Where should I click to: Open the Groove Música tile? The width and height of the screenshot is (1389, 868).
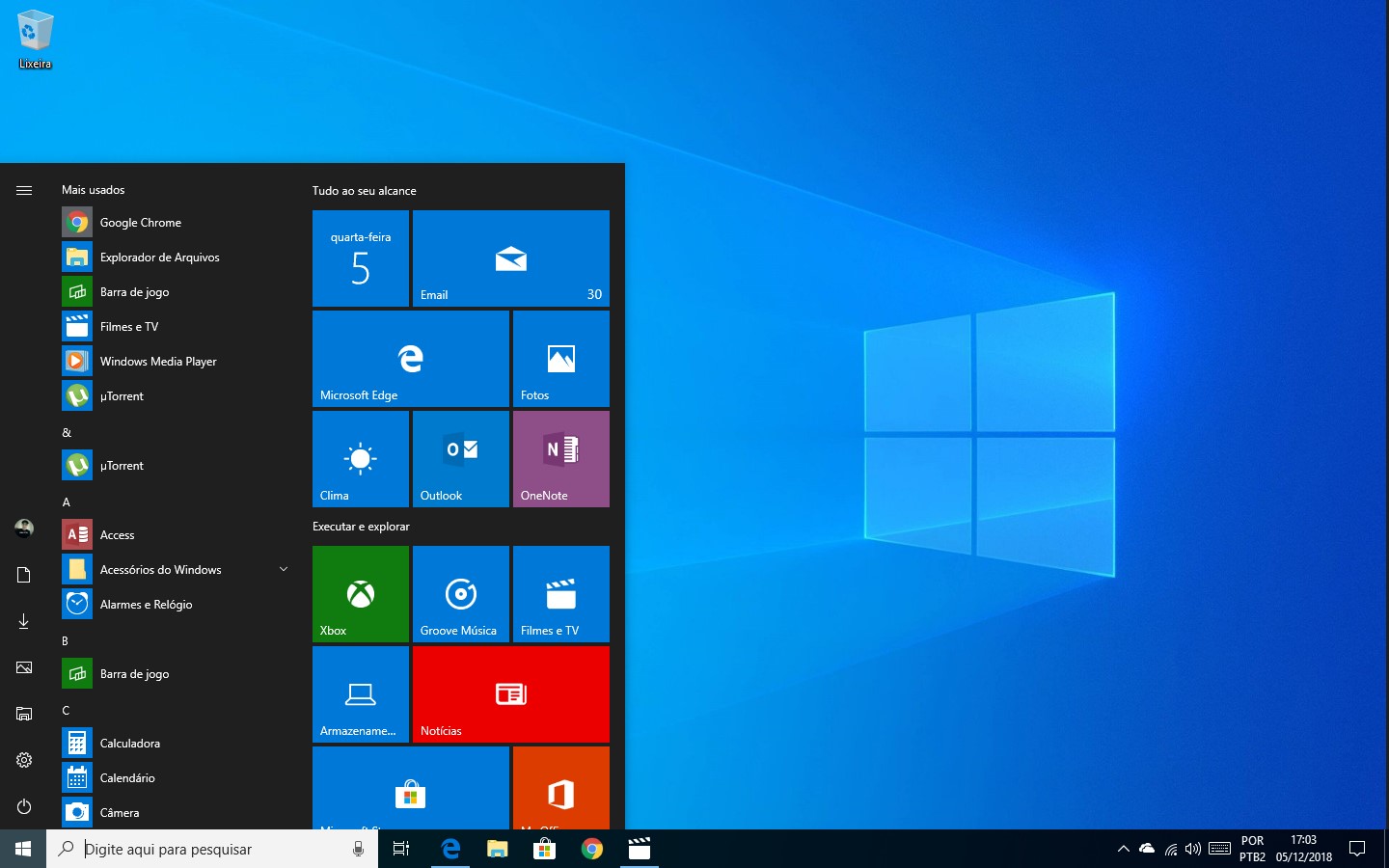tap(461, 594)
